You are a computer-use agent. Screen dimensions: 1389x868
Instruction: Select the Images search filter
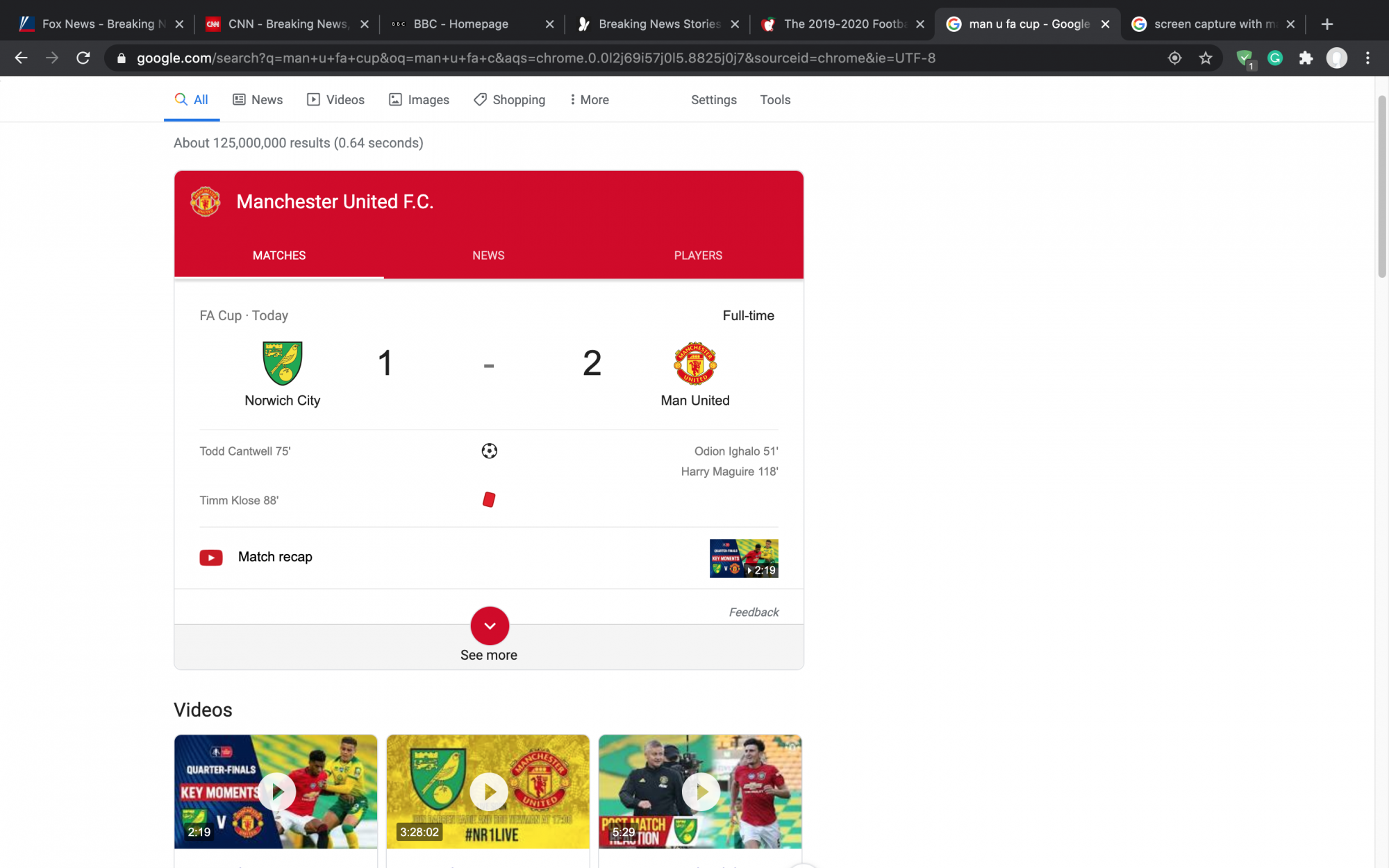tap(419, 100)
